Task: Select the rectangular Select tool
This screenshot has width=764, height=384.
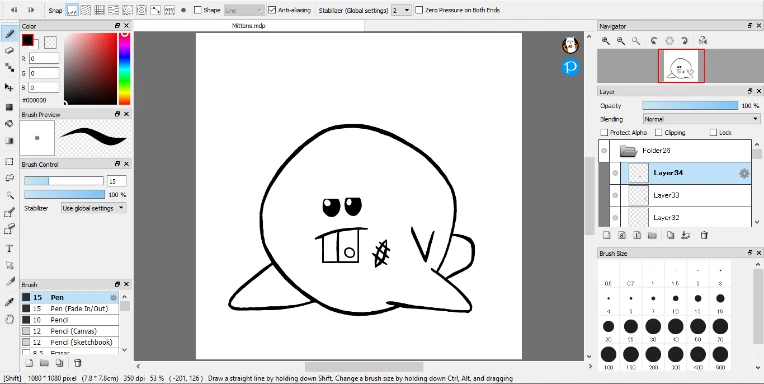Action: (9, 161)
